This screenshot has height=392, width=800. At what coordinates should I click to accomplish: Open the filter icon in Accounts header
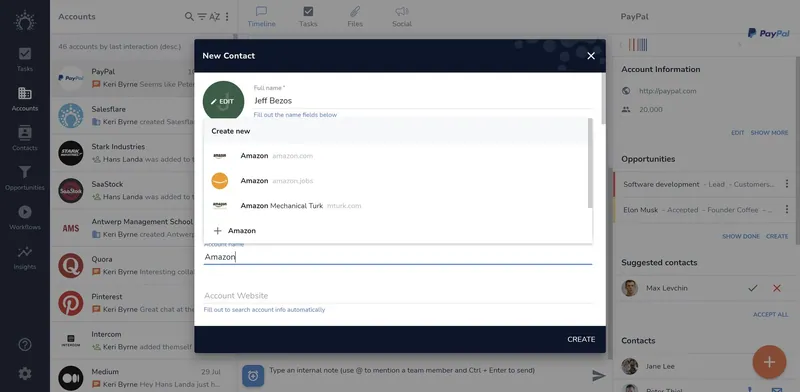(x=202, y=17)
